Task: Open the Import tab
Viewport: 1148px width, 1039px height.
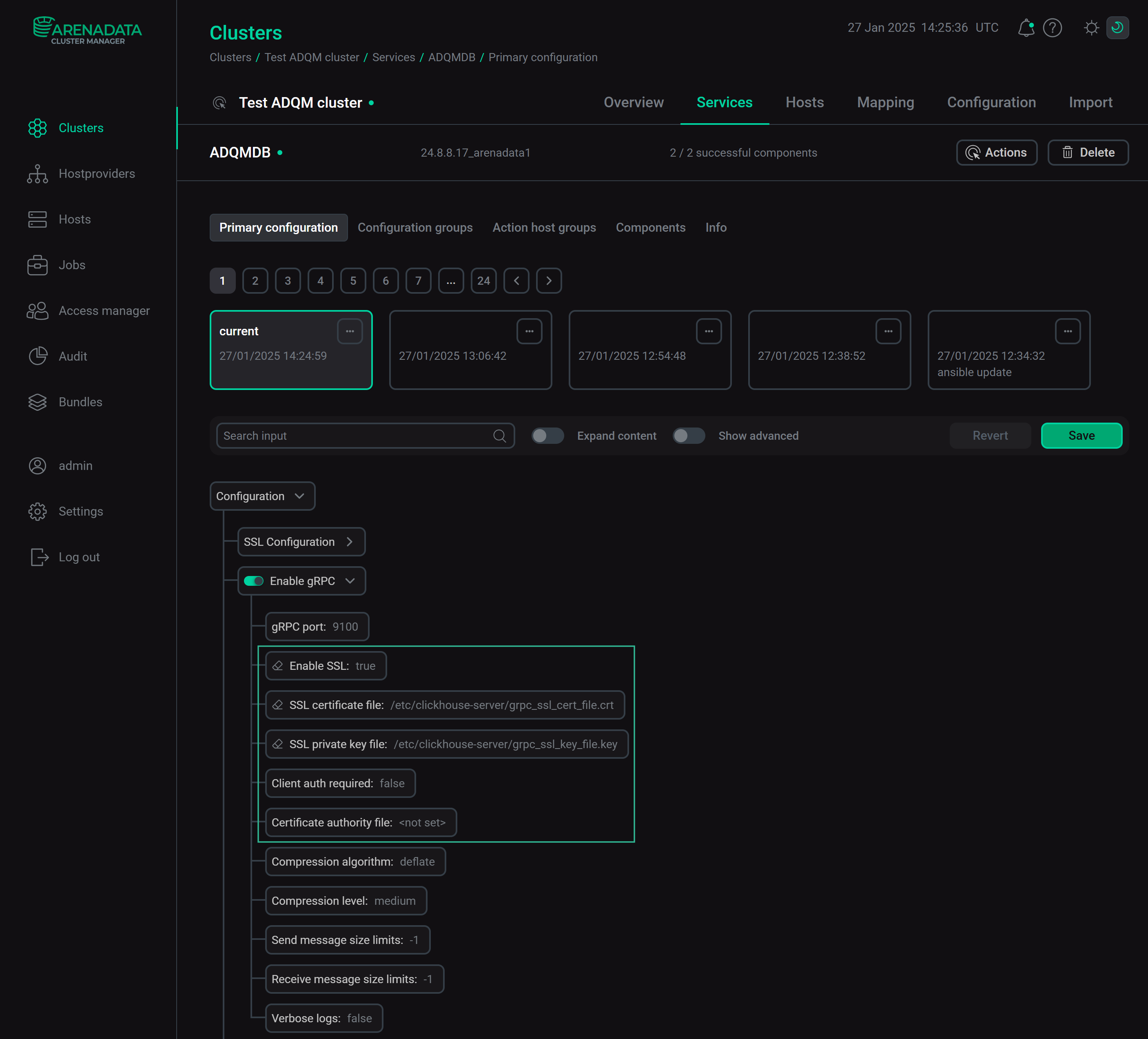Action: (x=1090, y=102)
